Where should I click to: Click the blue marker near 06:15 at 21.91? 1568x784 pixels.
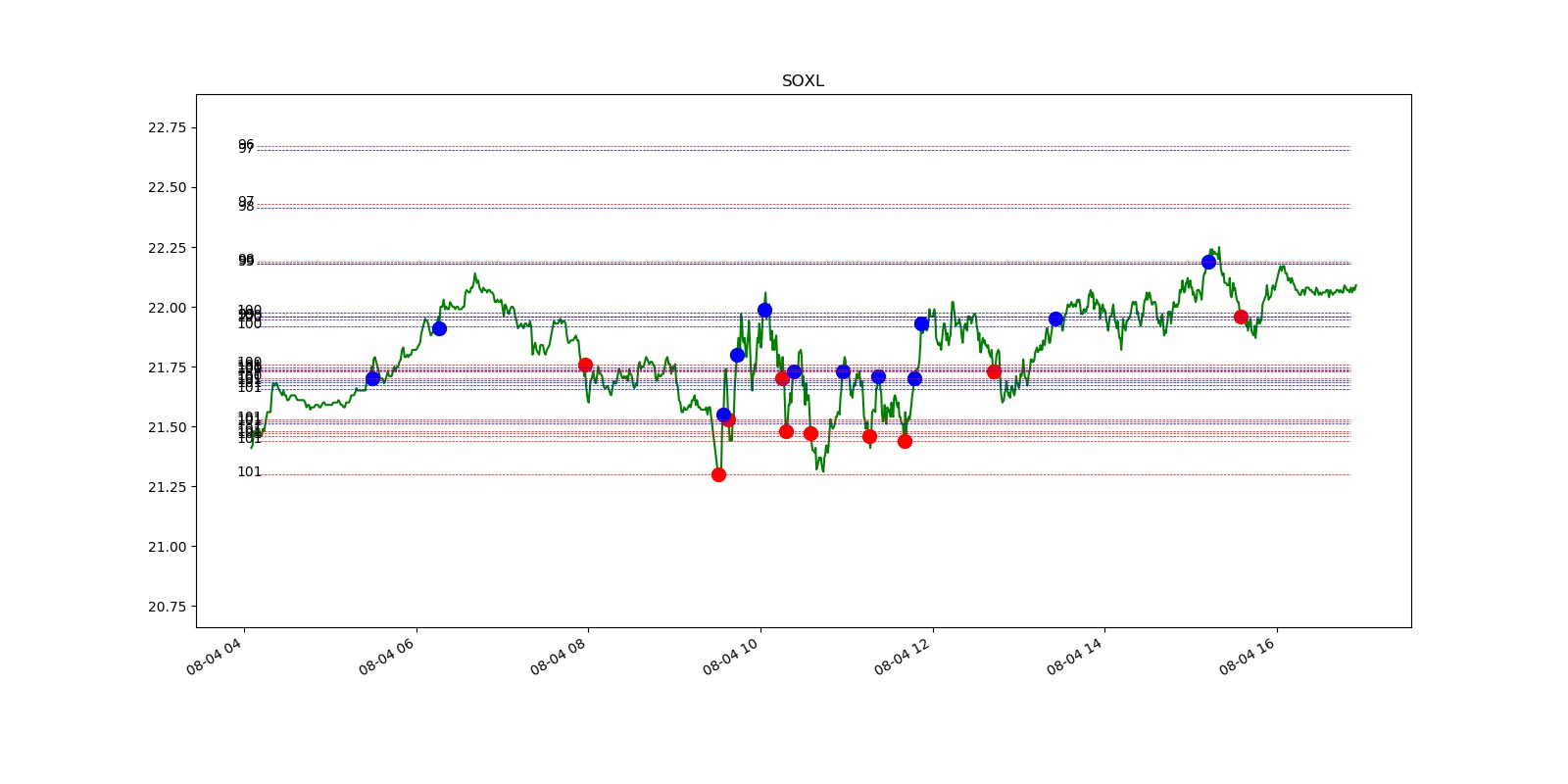pos(439,328)
